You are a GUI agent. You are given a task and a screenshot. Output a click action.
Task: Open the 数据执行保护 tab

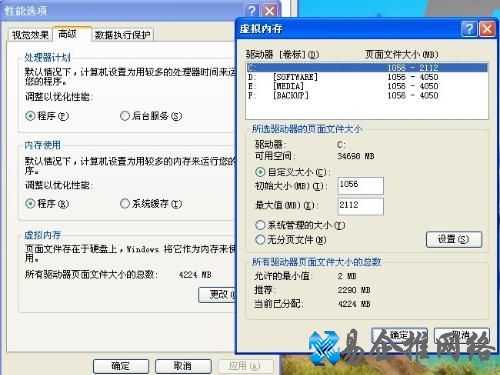tap(122, 35)
